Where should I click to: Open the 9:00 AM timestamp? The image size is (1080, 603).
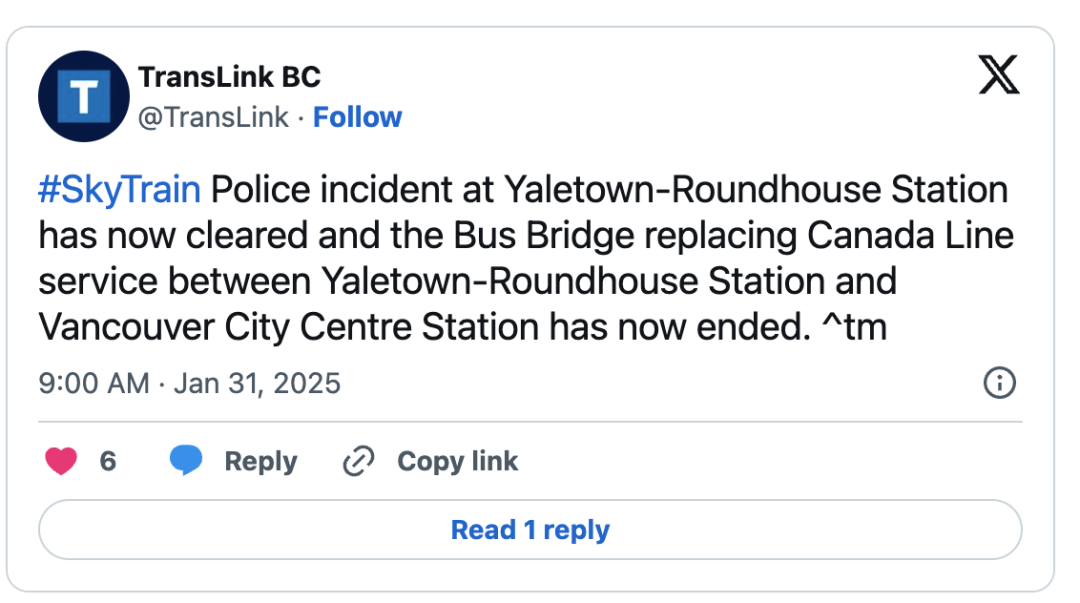(94, 383)
